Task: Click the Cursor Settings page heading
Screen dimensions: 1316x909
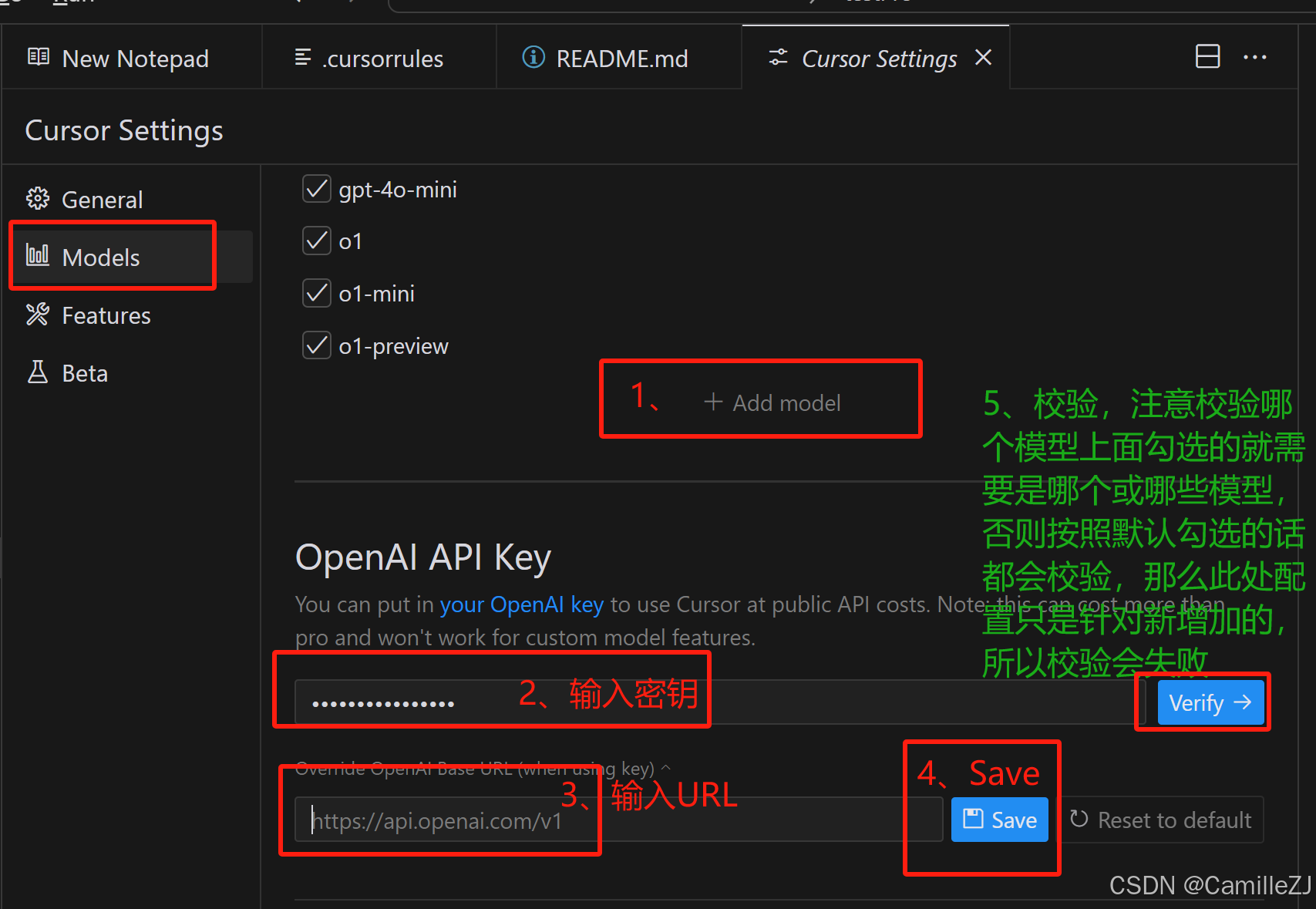Action: [x=124, y=131]
